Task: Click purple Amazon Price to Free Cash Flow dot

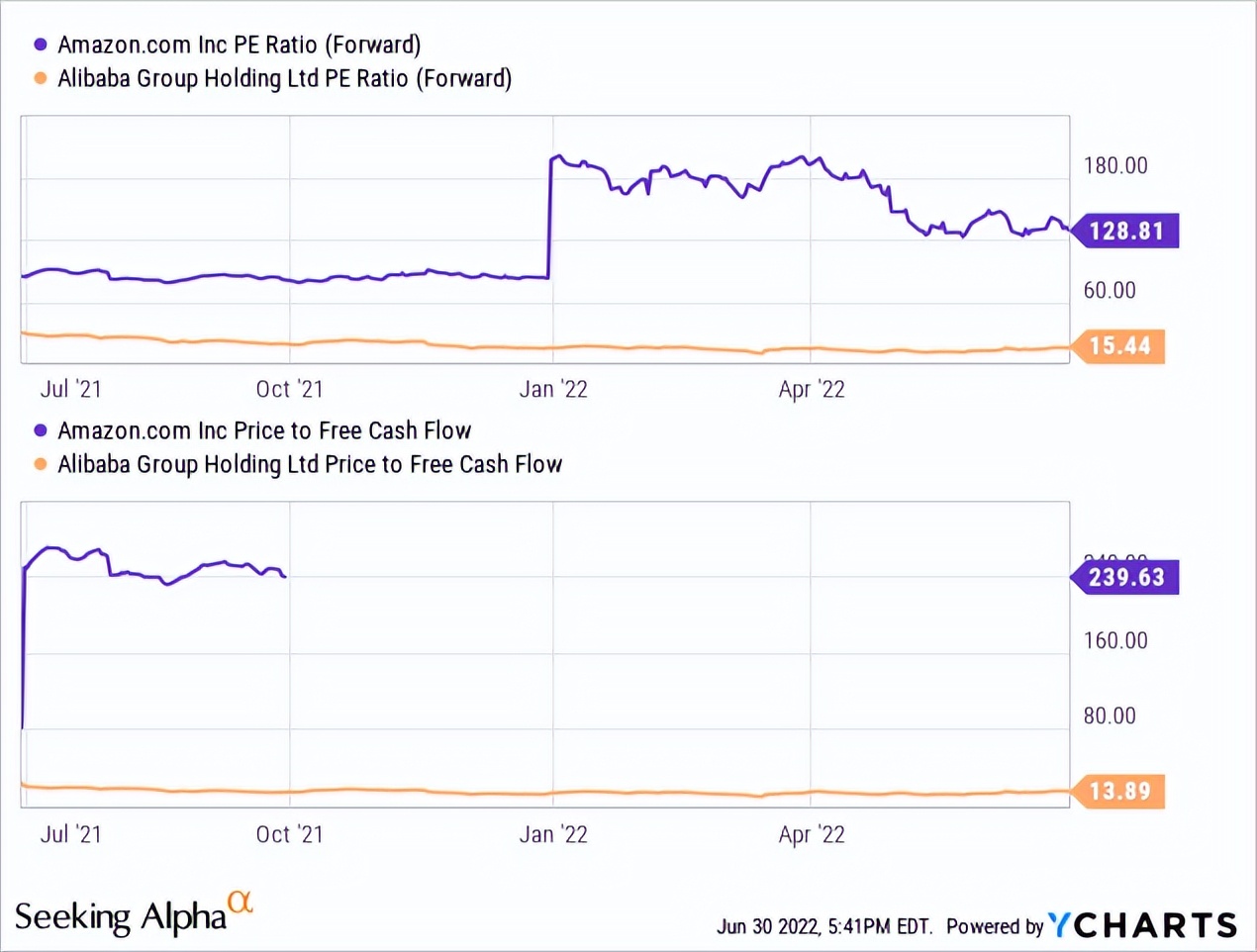Action: (x=41, y=430)
